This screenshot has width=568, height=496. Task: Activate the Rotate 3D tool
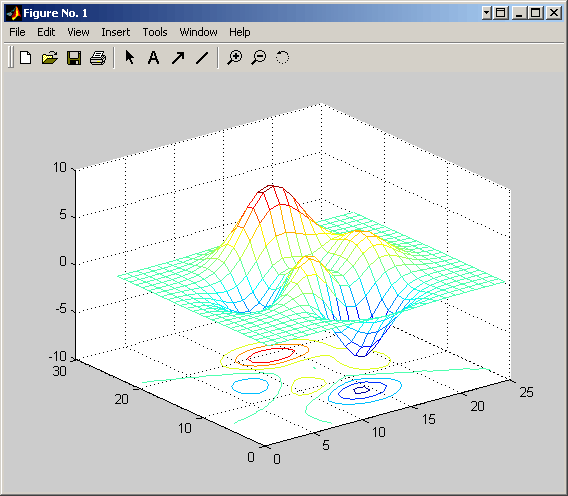coord(283,57)
